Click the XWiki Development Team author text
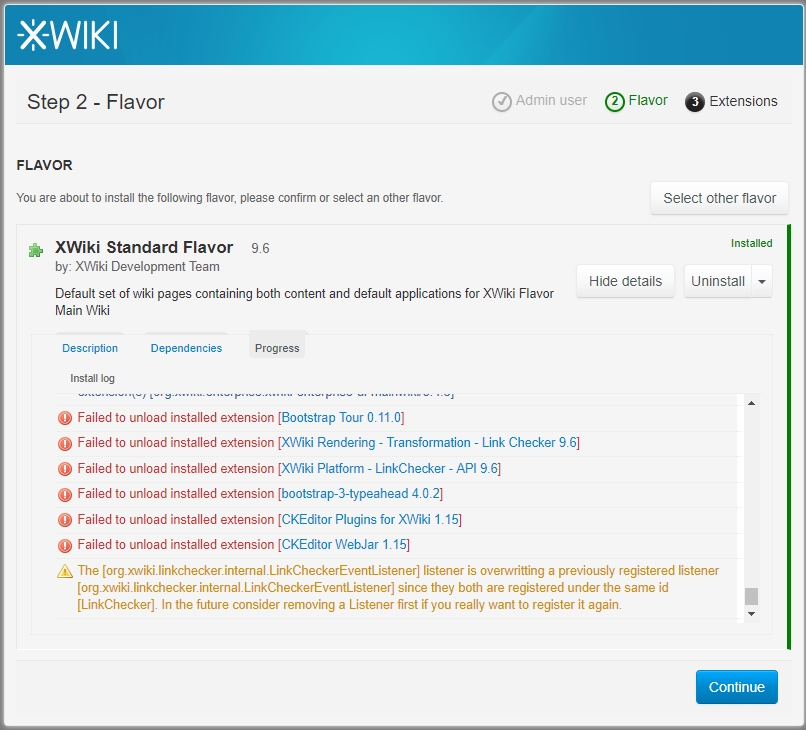Image resolution: width=806 pixels, height=730 pixels. pyautogui.click(x=147, y=267)
